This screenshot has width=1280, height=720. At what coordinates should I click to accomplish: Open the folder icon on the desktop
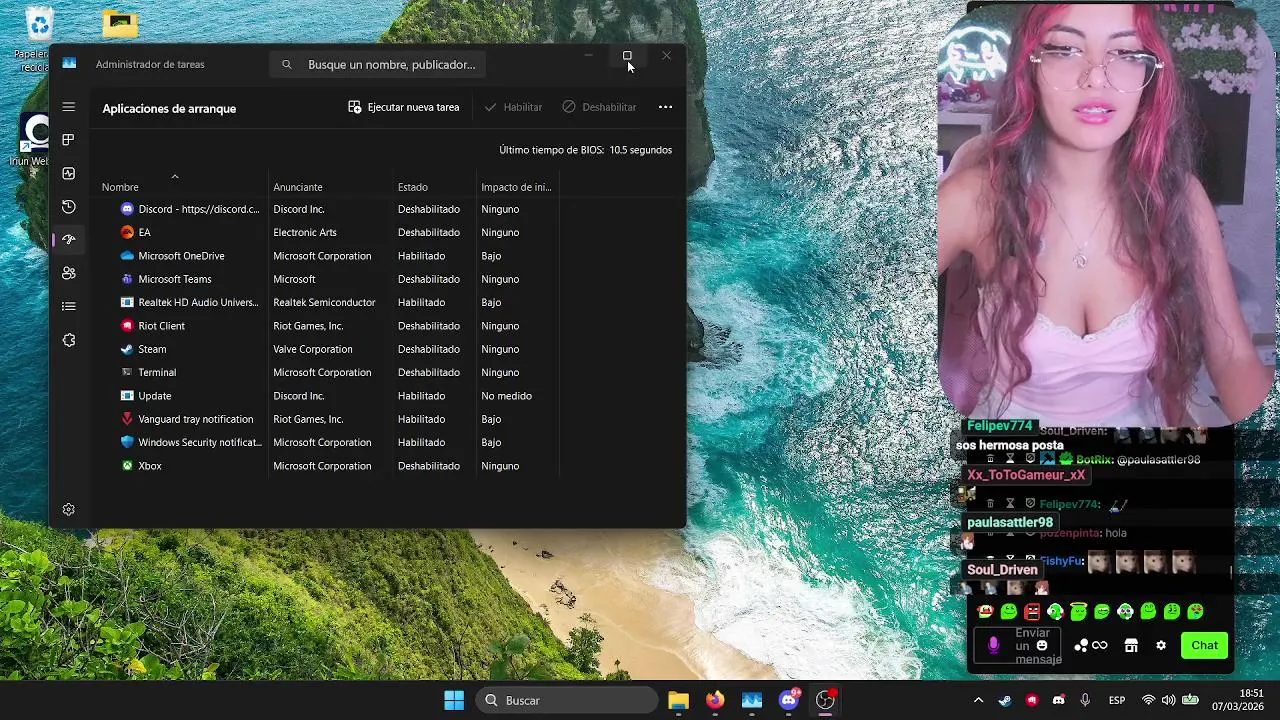(x=120, y=23)
